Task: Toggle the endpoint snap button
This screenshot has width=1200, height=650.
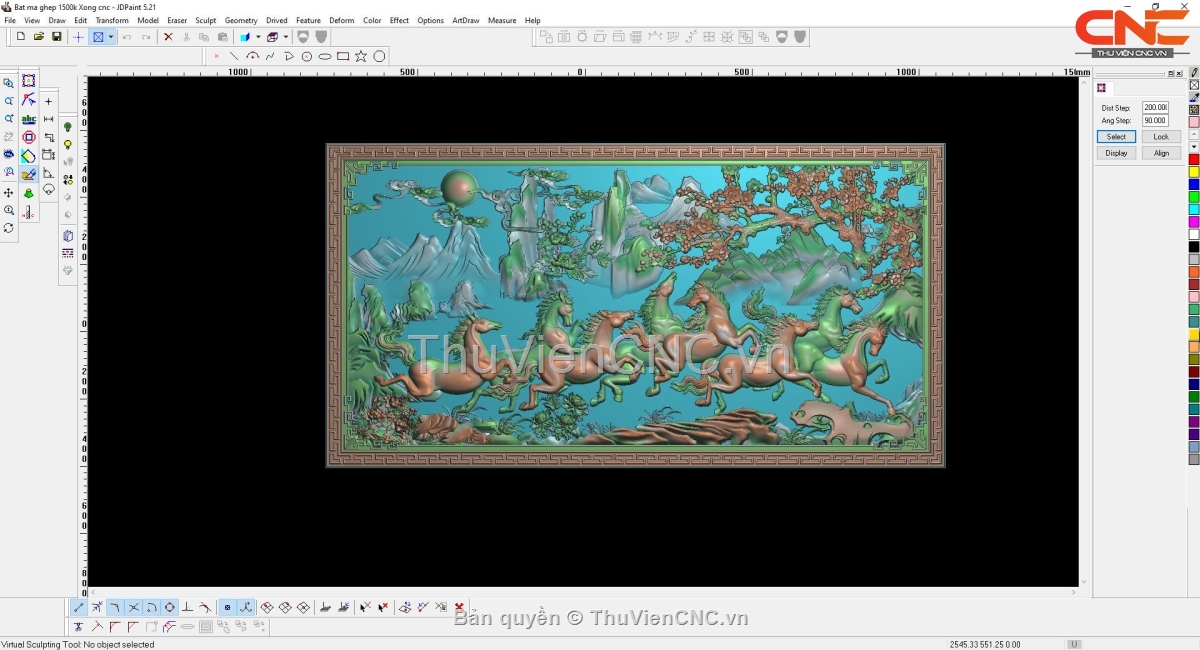Action: click(x=79, y=607)
